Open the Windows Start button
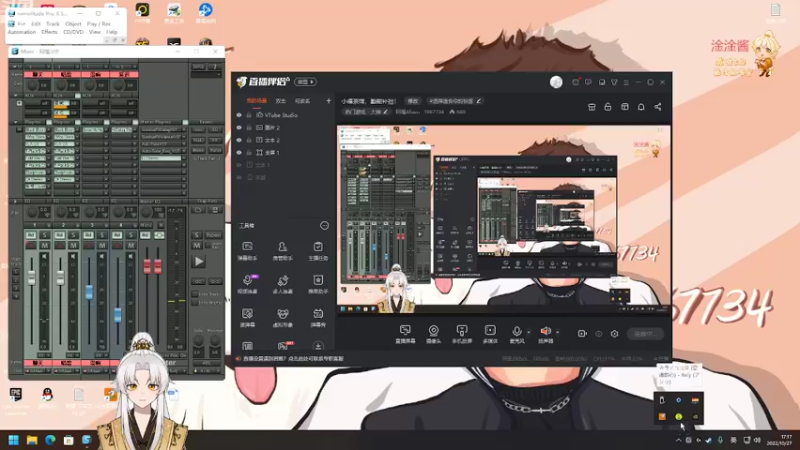This screenshot has height=450, width=800. 14,440
